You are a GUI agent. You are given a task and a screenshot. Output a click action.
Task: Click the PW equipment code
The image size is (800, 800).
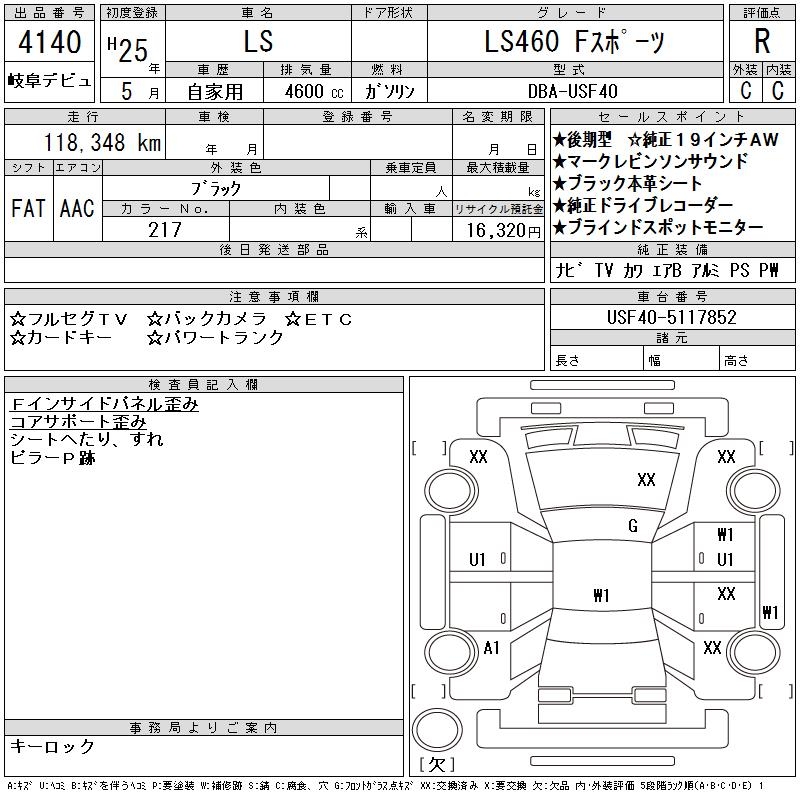769,270
